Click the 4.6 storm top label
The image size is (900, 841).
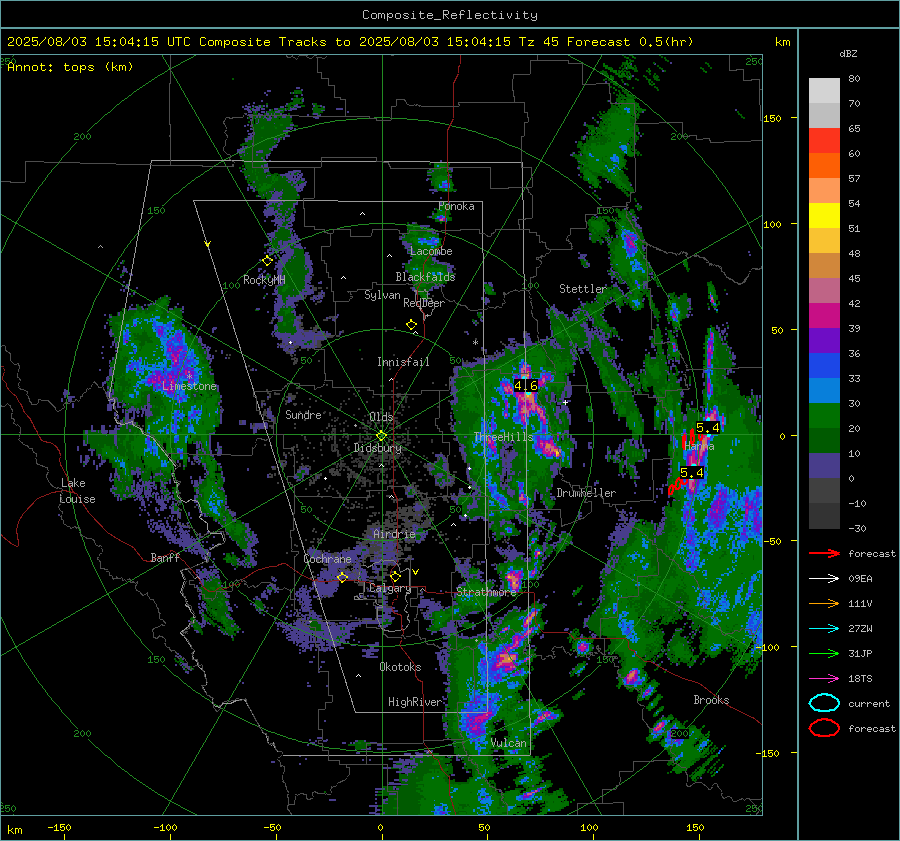526,386
